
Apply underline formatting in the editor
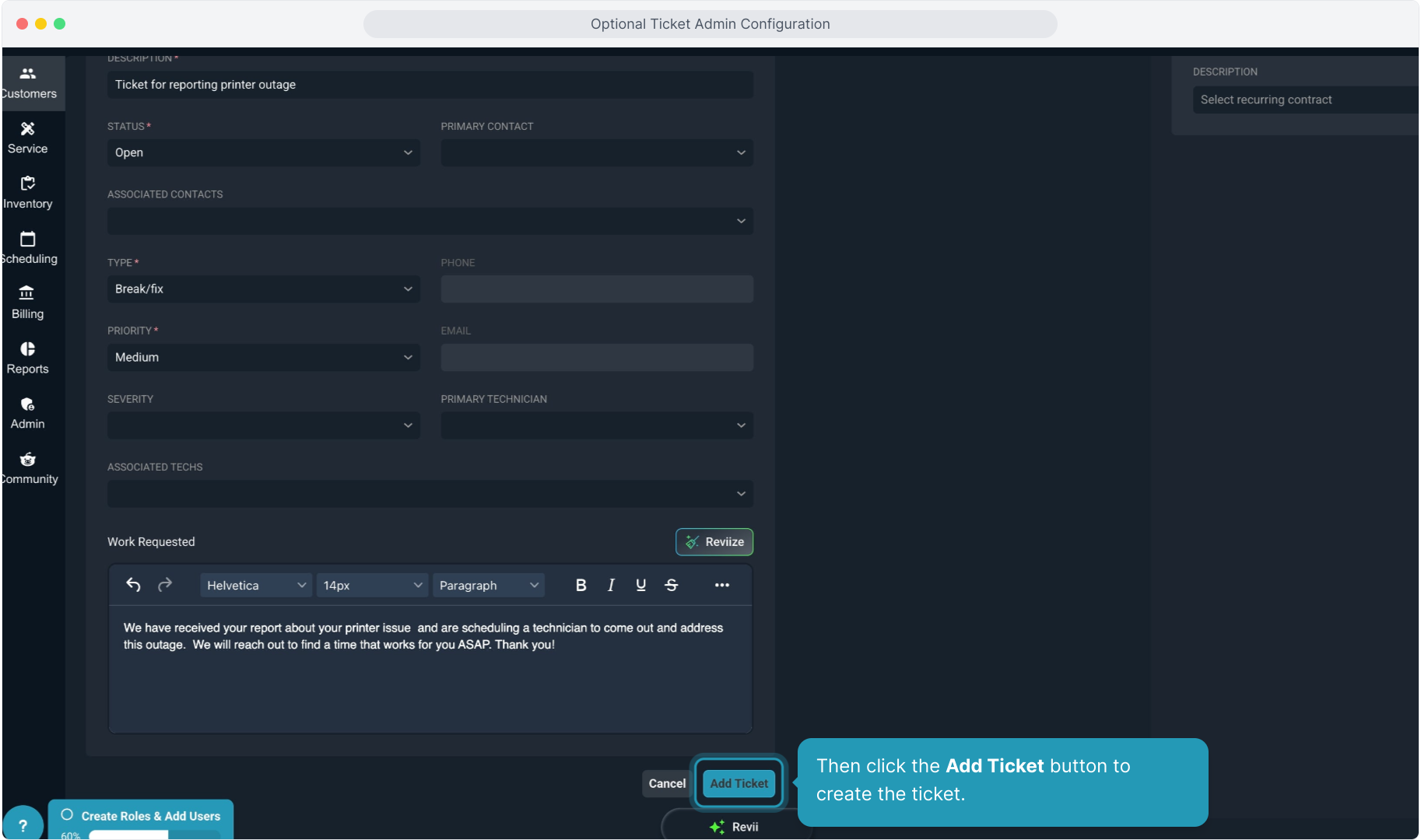(640, 585)
